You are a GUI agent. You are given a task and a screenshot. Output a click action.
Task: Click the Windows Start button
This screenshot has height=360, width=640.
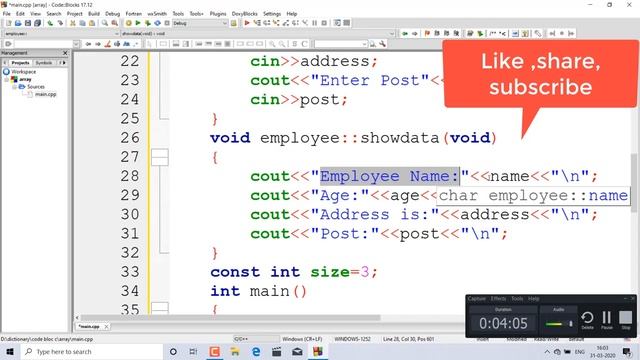(10, 351)
